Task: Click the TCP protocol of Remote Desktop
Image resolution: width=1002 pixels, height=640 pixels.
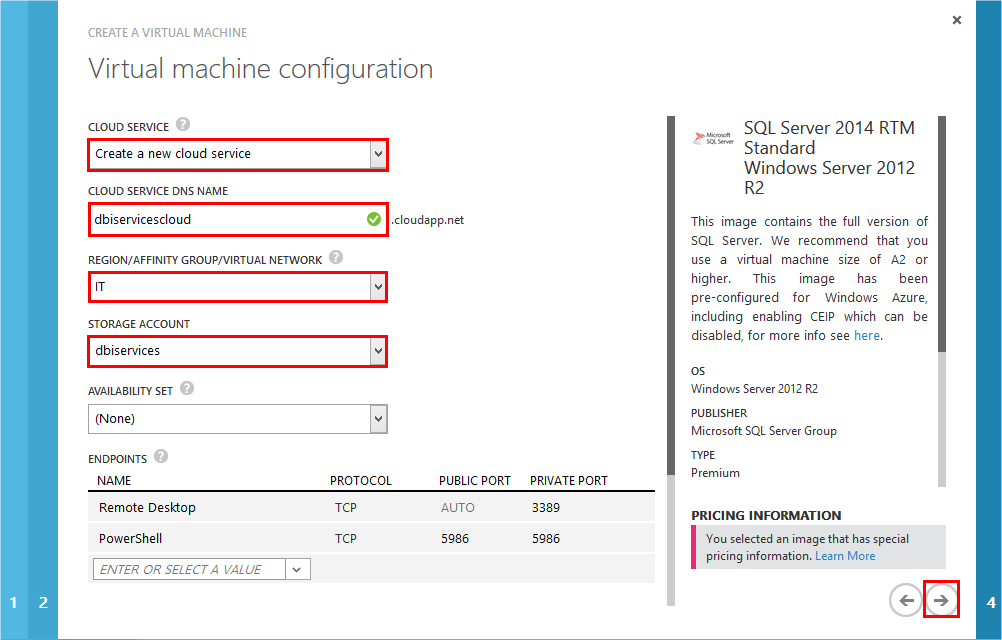Action: click(346, 508)
